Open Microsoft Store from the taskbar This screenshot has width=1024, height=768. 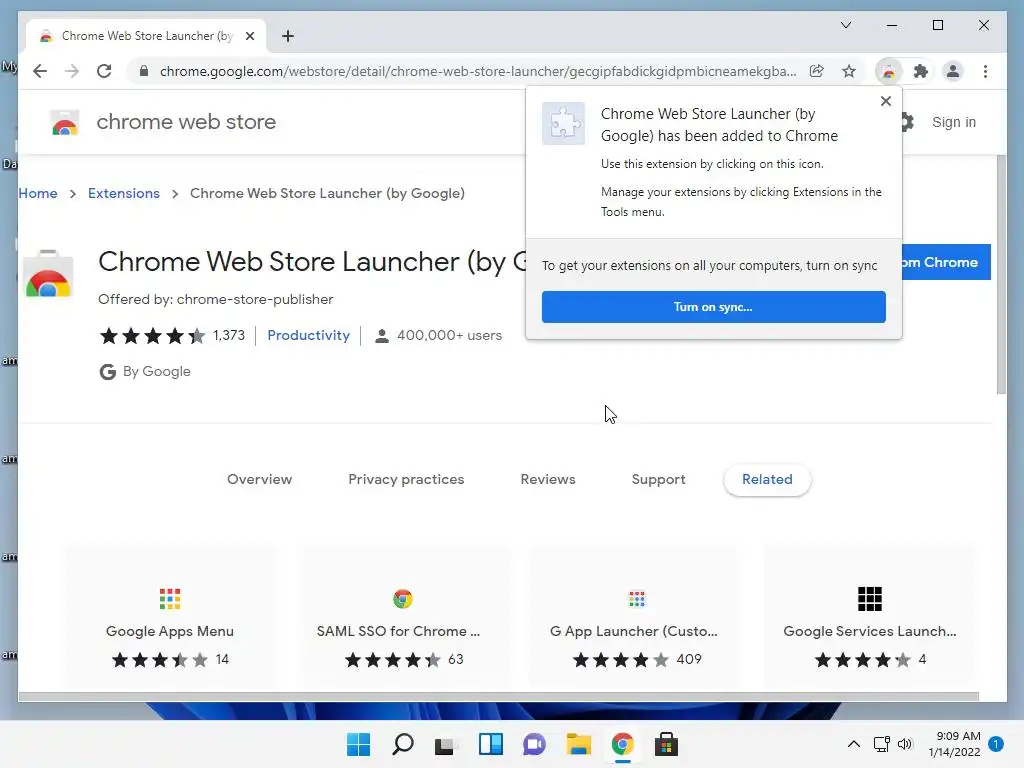click(666, 744)
